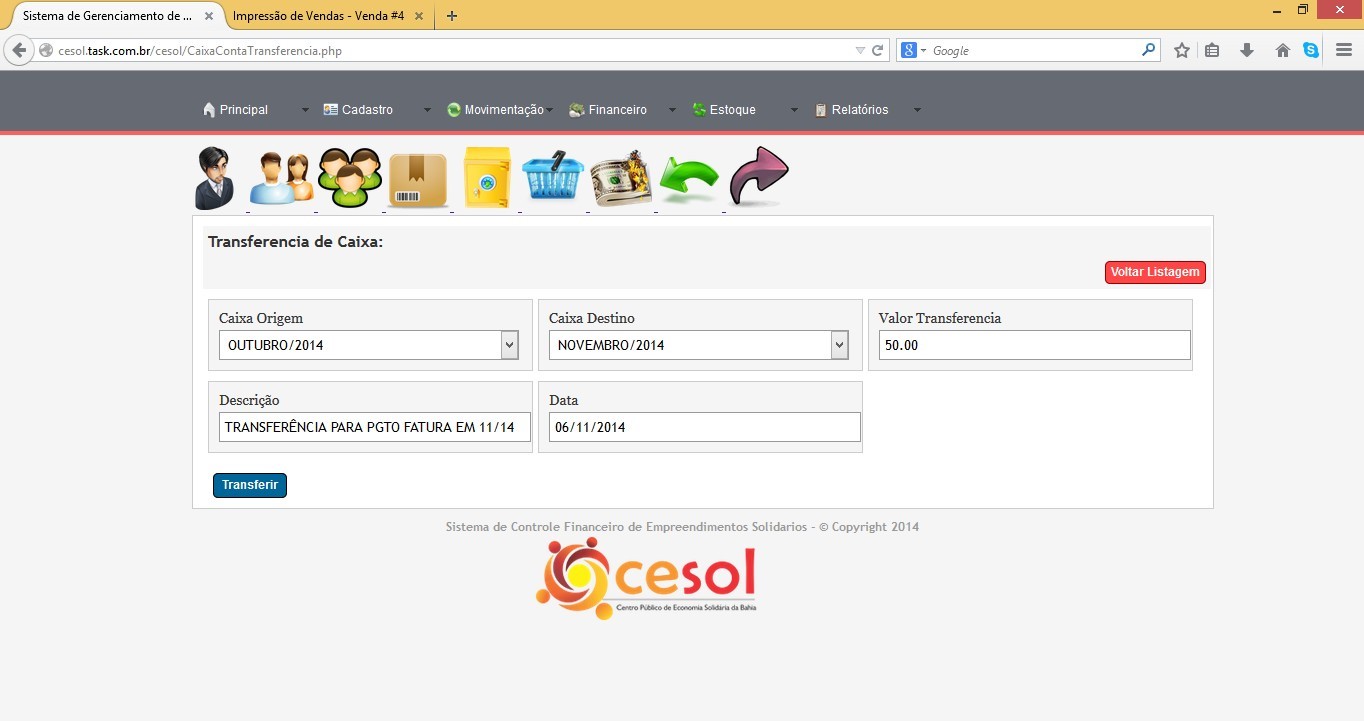This screenshot has width=1364, height=721.
Task: Click the green group of people icon
Action: pyautogui.click(x=350, y=178)
